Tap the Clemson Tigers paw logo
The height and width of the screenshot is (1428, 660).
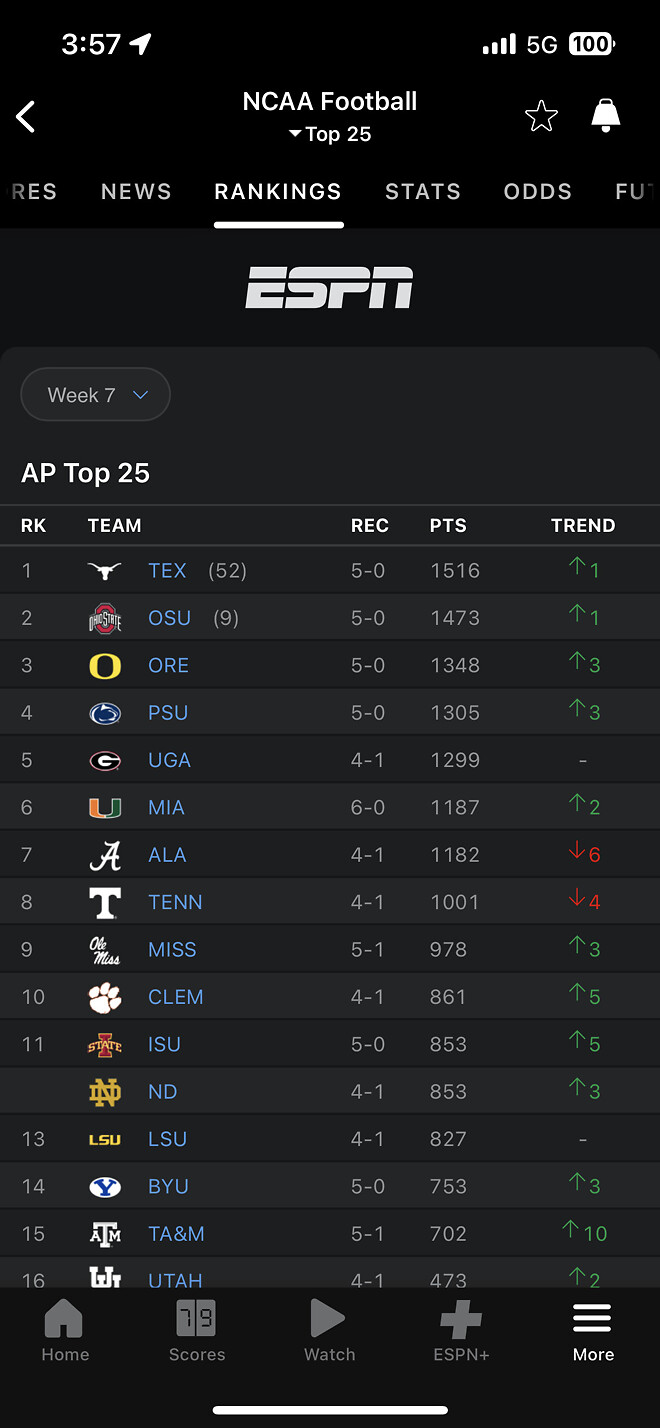click(x=105, y=996)
